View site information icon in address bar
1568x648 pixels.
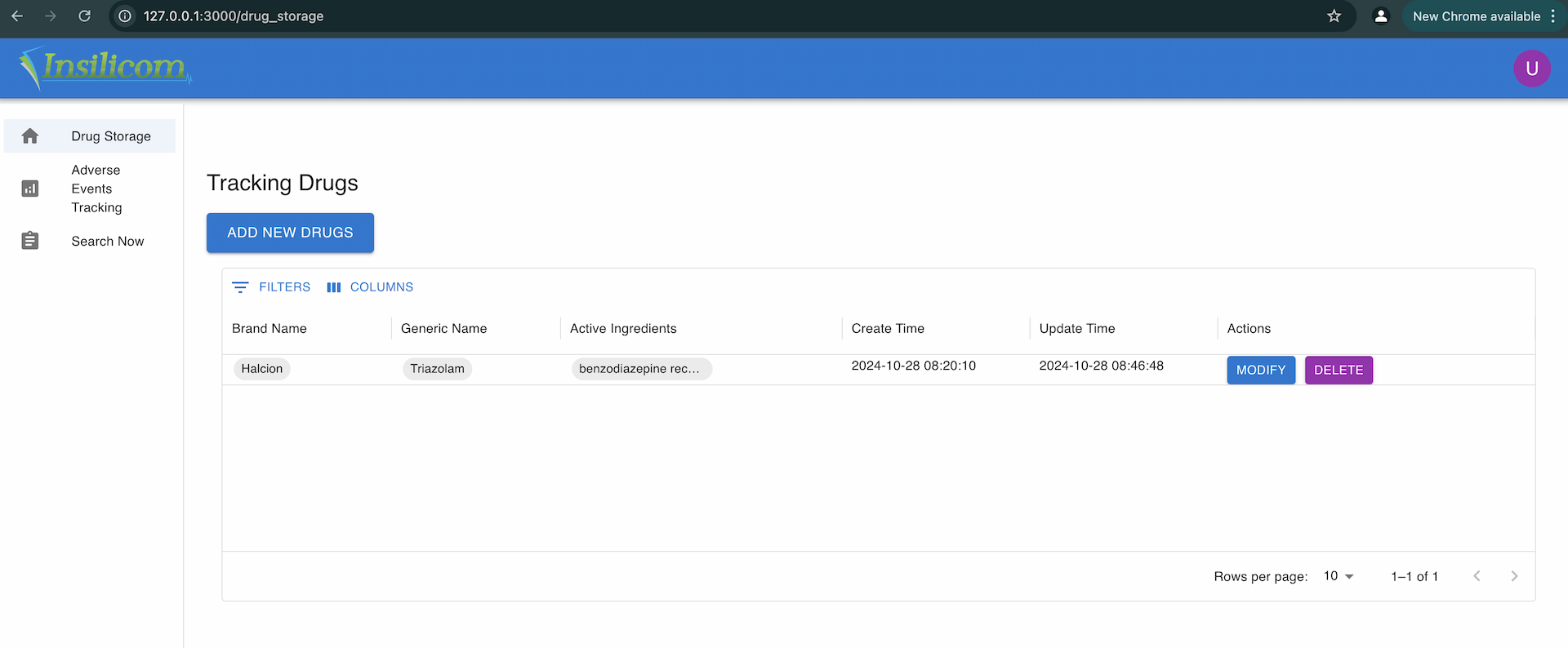click(x=125, y=16)
